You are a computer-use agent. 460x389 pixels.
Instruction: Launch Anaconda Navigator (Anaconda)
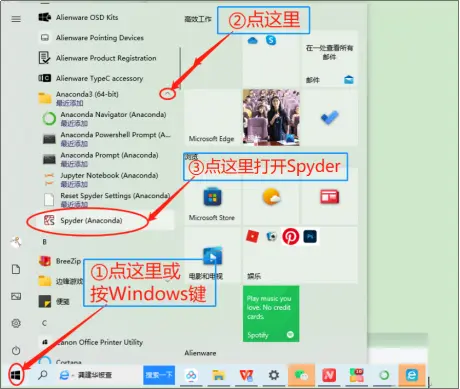[105, 118]
